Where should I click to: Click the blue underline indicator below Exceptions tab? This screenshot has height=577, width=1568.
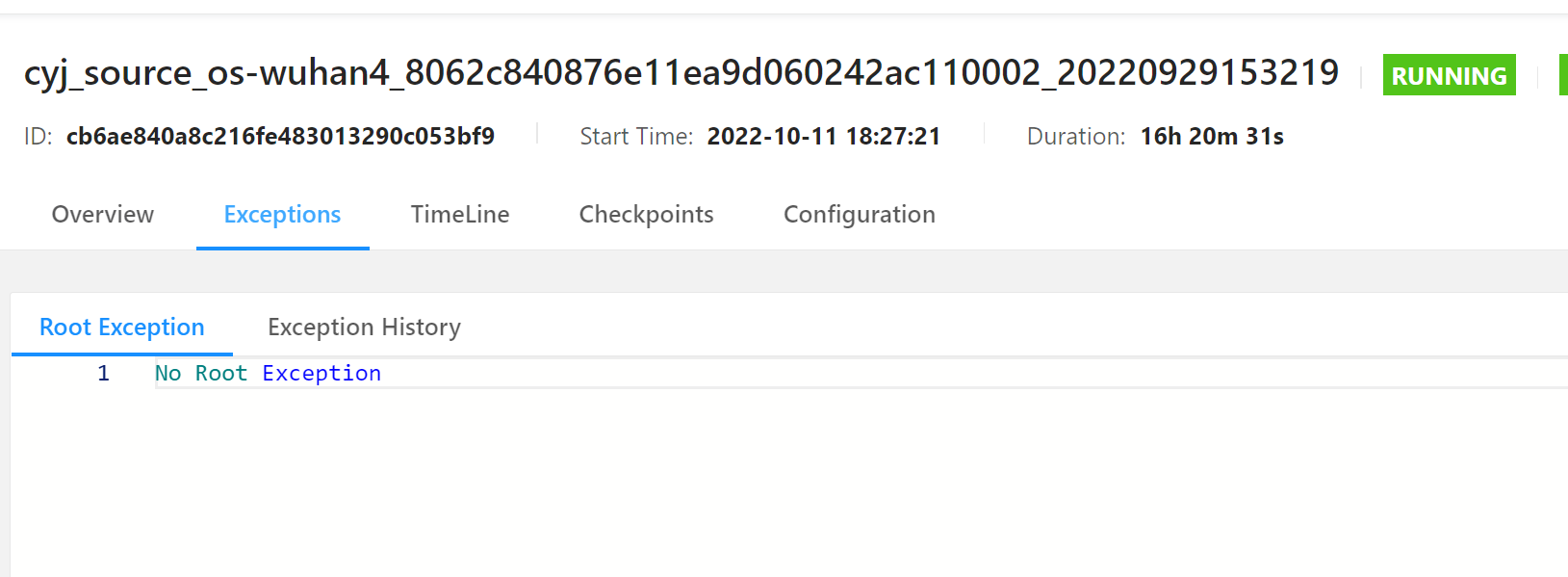click(283, 247)
